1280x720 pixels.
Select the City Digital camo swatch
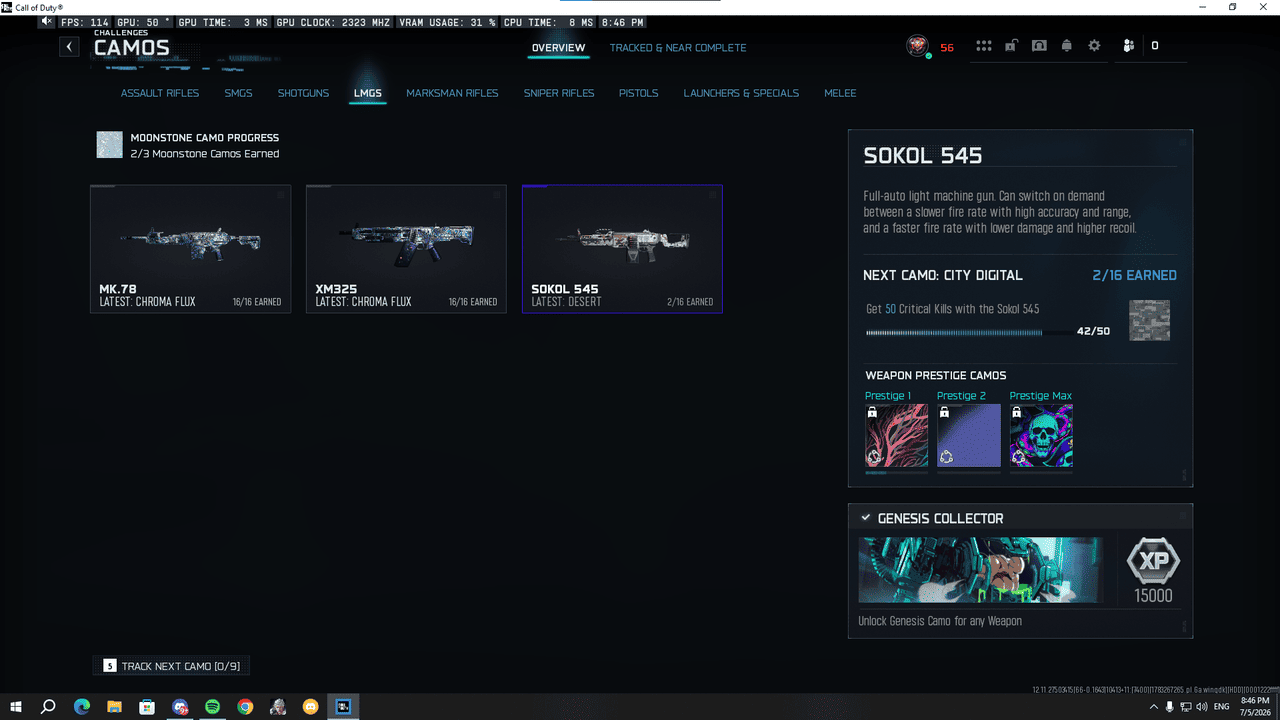1149,320
